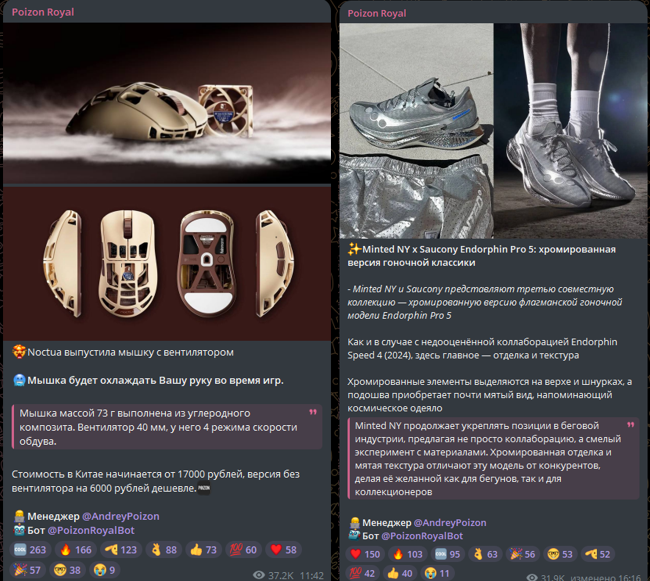Open the four-view mouse image
The image size is (650, 581).
167,263
